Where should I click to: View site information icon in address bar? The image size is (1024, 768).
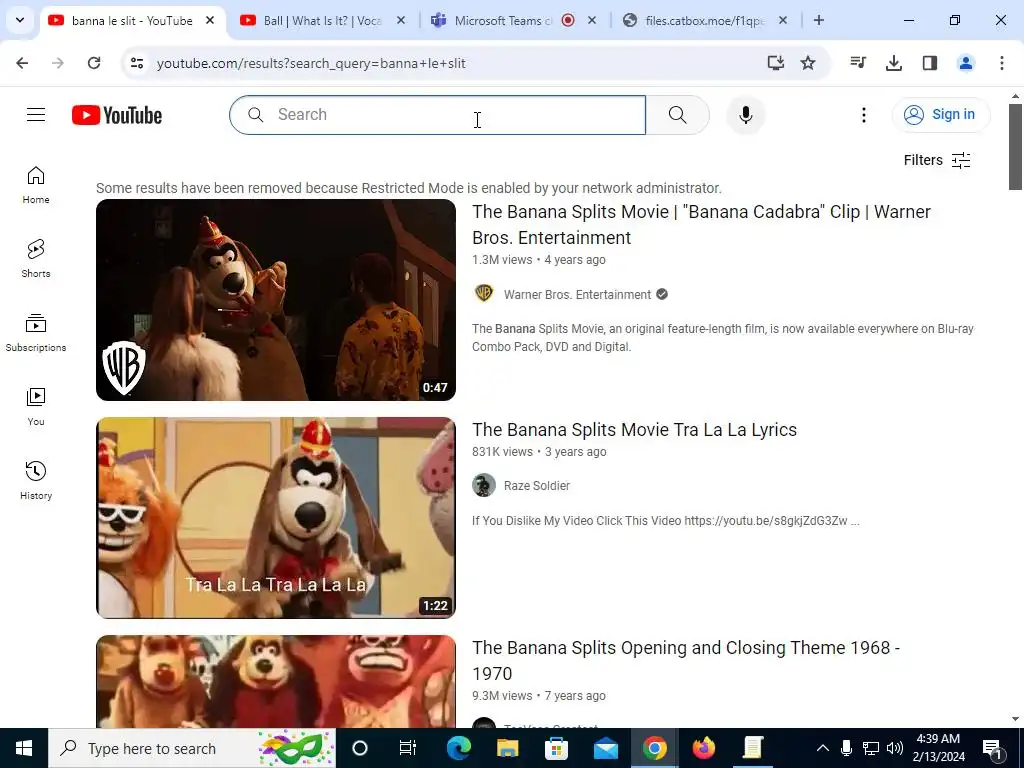[137, 63]
